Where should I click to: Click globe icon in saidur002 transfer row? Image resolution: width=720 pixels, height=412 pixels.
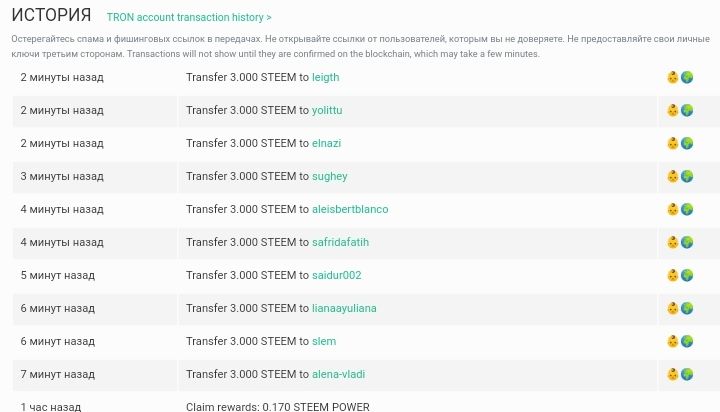tap(687, 275)
